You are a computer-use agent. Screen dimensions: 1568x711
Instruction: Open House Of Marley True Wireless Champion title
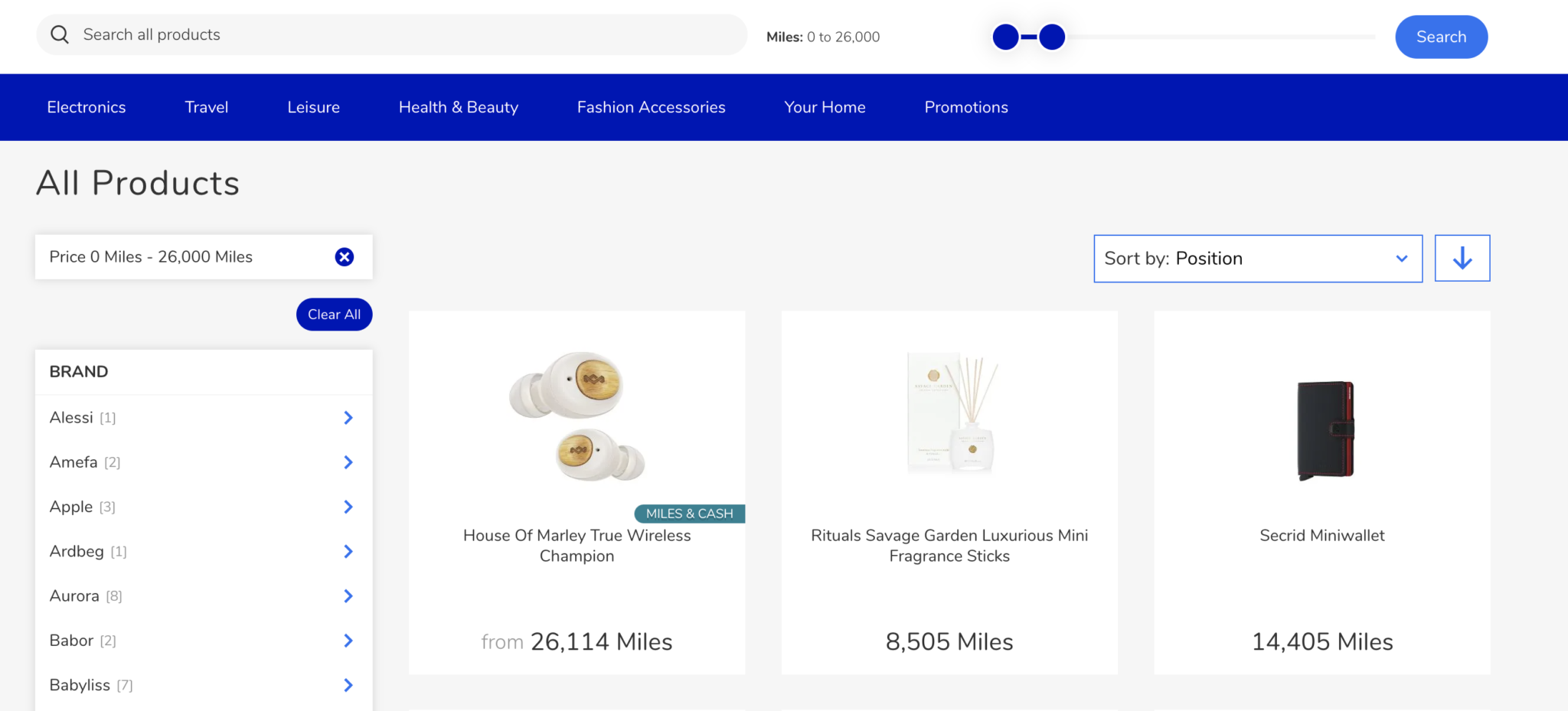coord(577,546)
